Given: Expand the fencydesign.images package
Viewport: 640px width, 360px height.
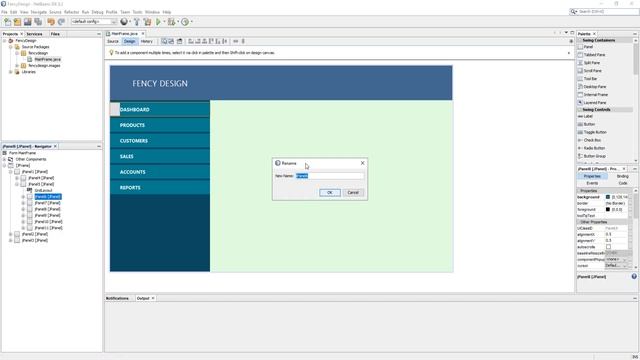Looking at the screenshot, I should click(x=17, y=66).
